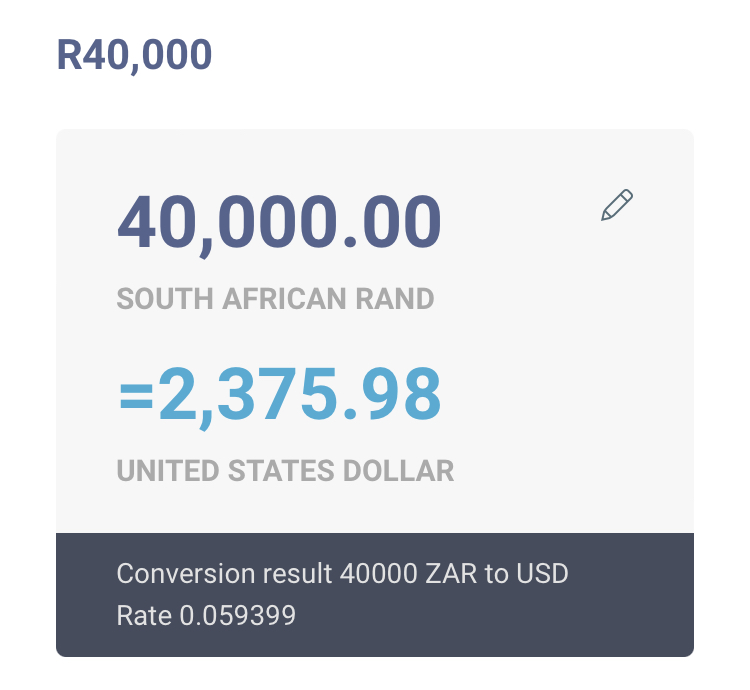This screenshot has height=690, width=750.
Task: Click the R40,000 page heading
Action: (x=134, y=55)
